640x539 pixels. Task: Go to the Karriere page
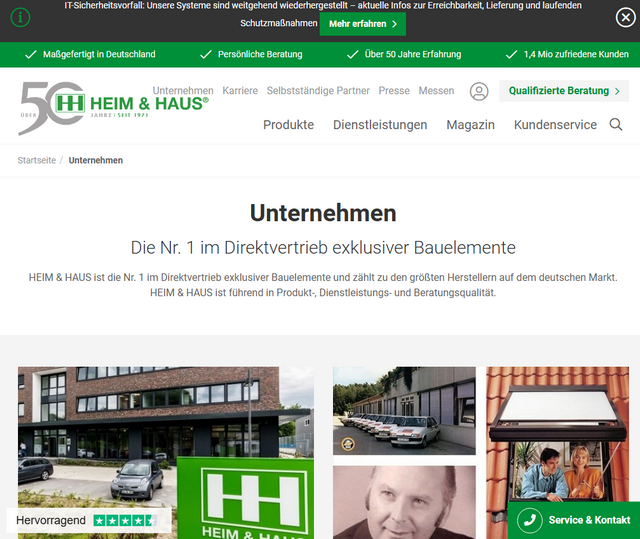pos(240,91)
